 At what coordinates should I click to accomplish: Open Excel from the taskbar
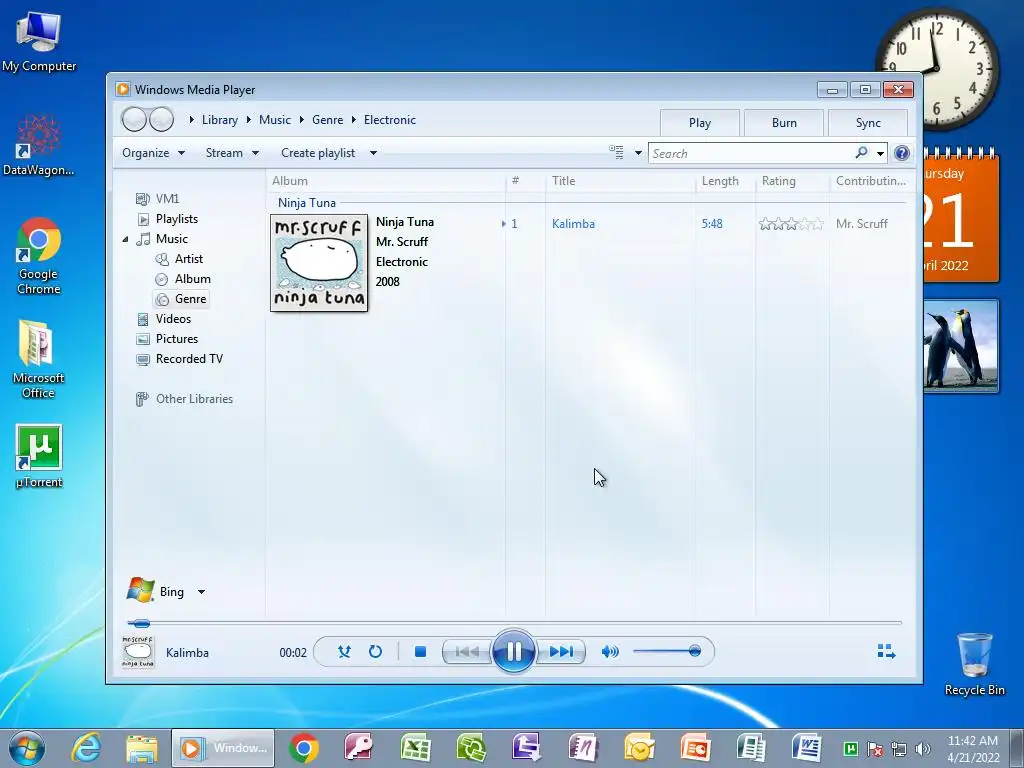point(415,748)
